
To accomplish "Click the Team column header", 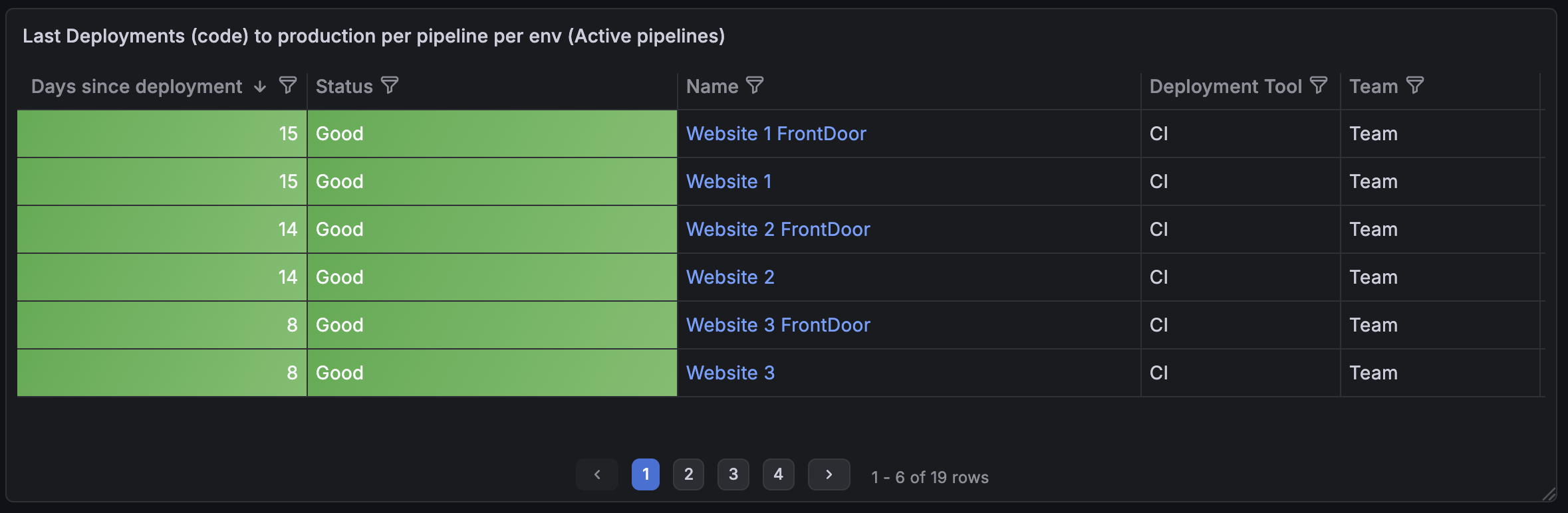I will pos(1374,86).
